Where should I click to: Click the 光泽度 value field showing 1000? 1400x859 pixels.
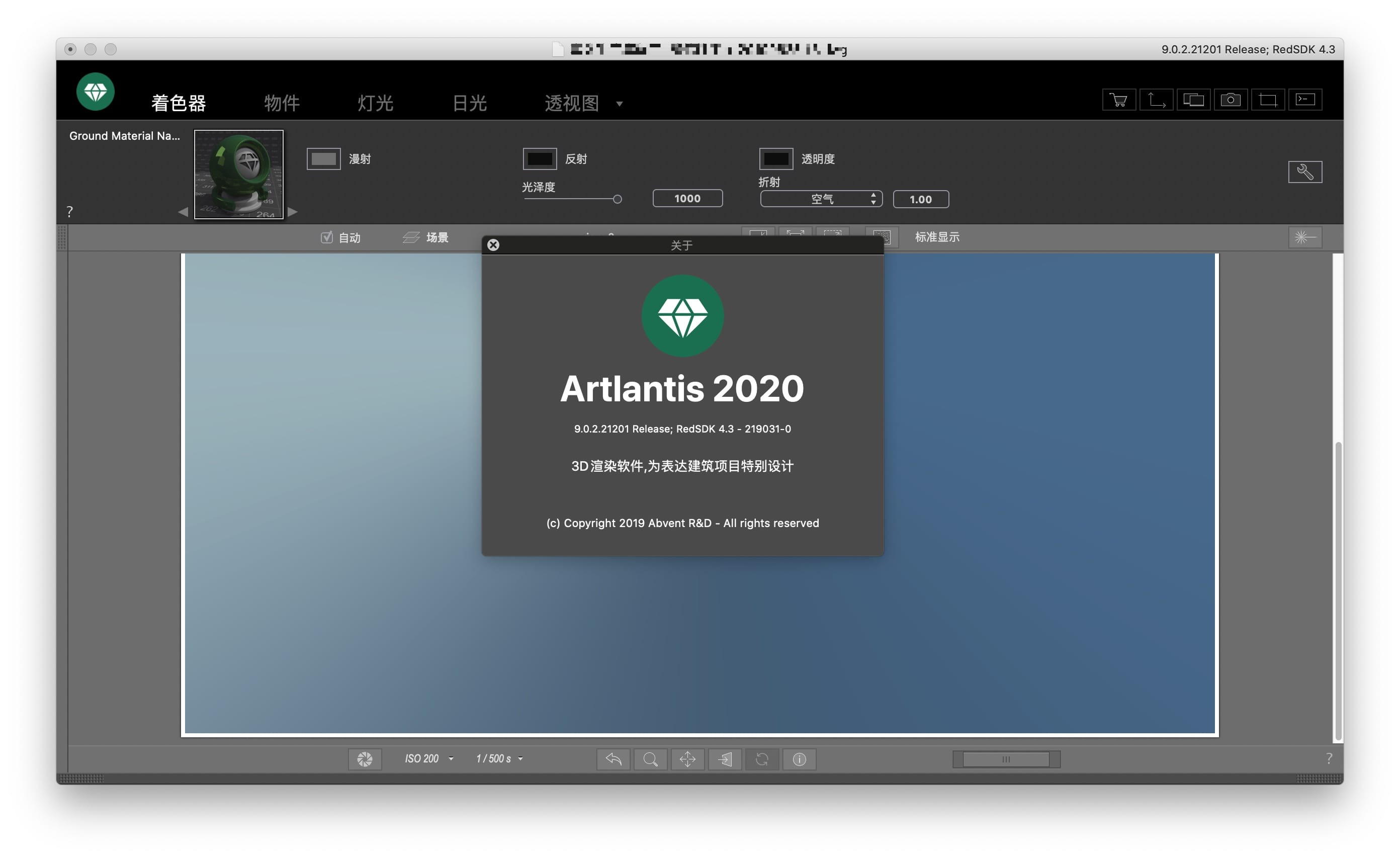687,198
